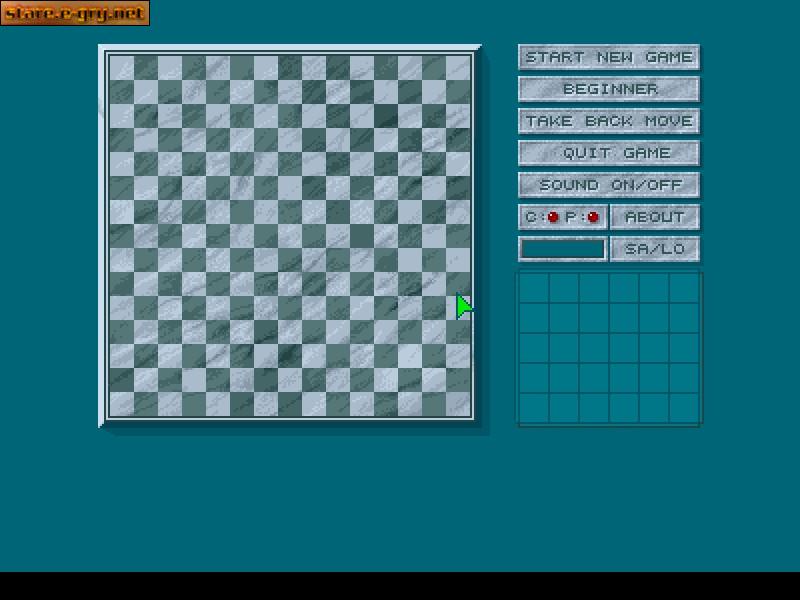This screenshot has height=600, width=800.
Task: Click on the marble checkered game board
Action: pyautogui.click(x=290, y=236)
